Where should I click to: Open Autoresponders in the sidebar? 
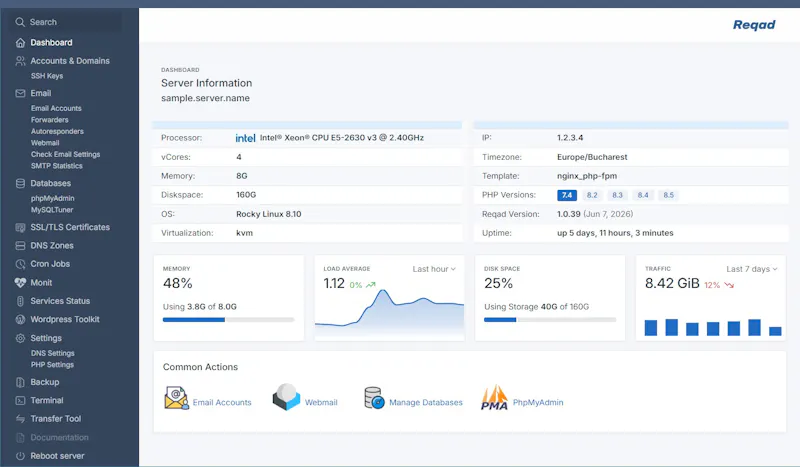point(57,131)
